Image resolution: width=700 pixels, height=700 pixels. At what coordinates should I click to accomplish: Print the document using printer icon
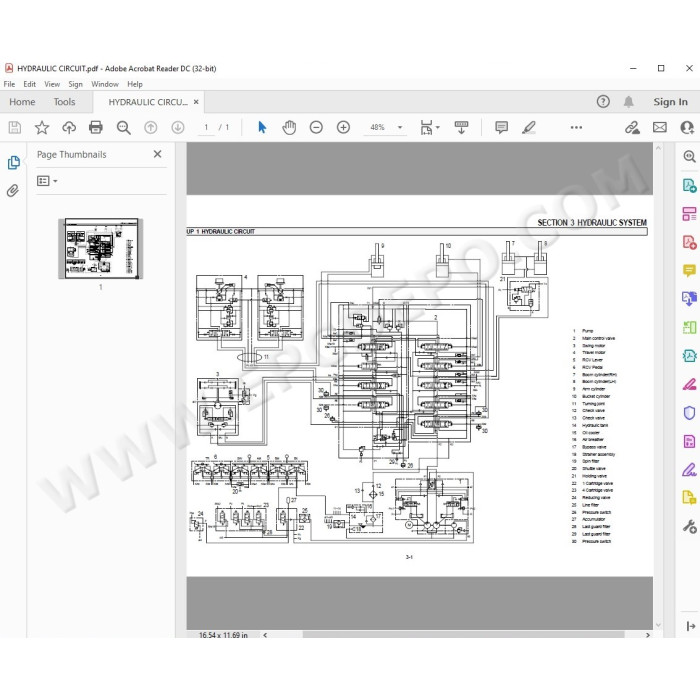[x=96, y=128]
